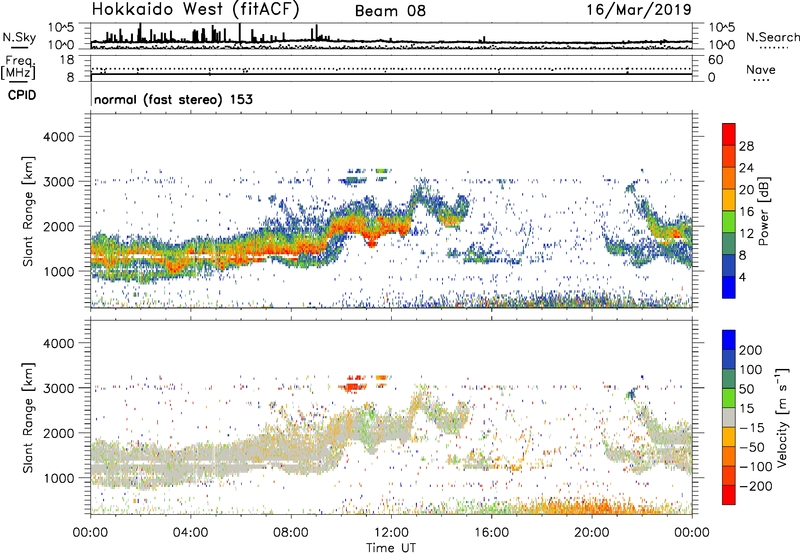Pick the red bottom segment of the velocity colorbar
This screenshot has width=800, height=554.
pyautogui.click(x=729, y=495)
